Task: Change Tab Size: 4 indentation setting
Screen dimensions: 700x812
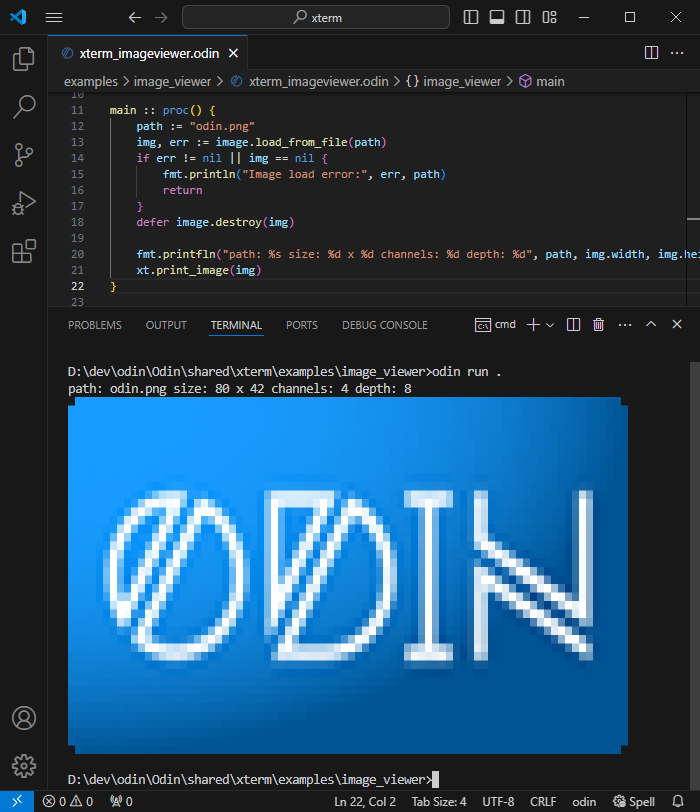Action: coord(439,802)
